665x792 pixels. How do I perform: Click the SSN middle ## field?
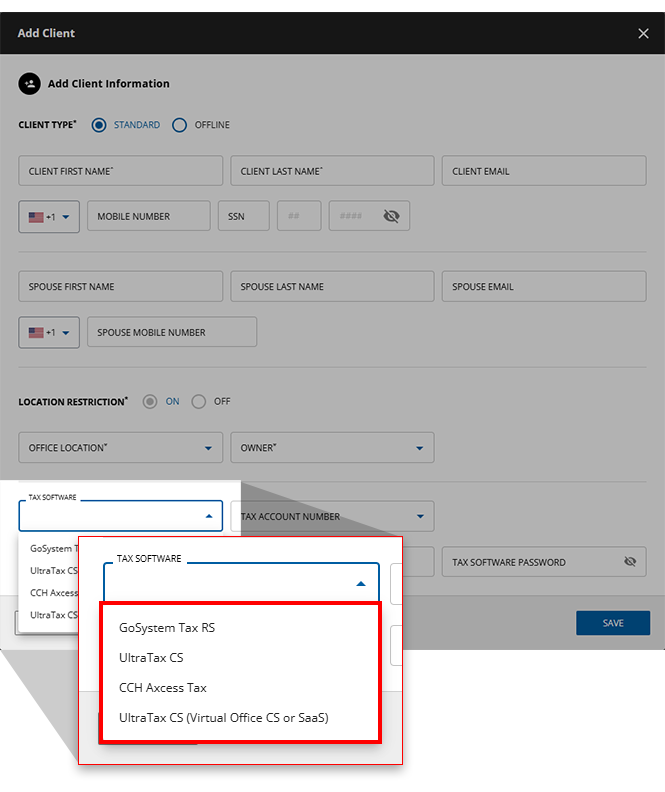(x=299, y=216)
